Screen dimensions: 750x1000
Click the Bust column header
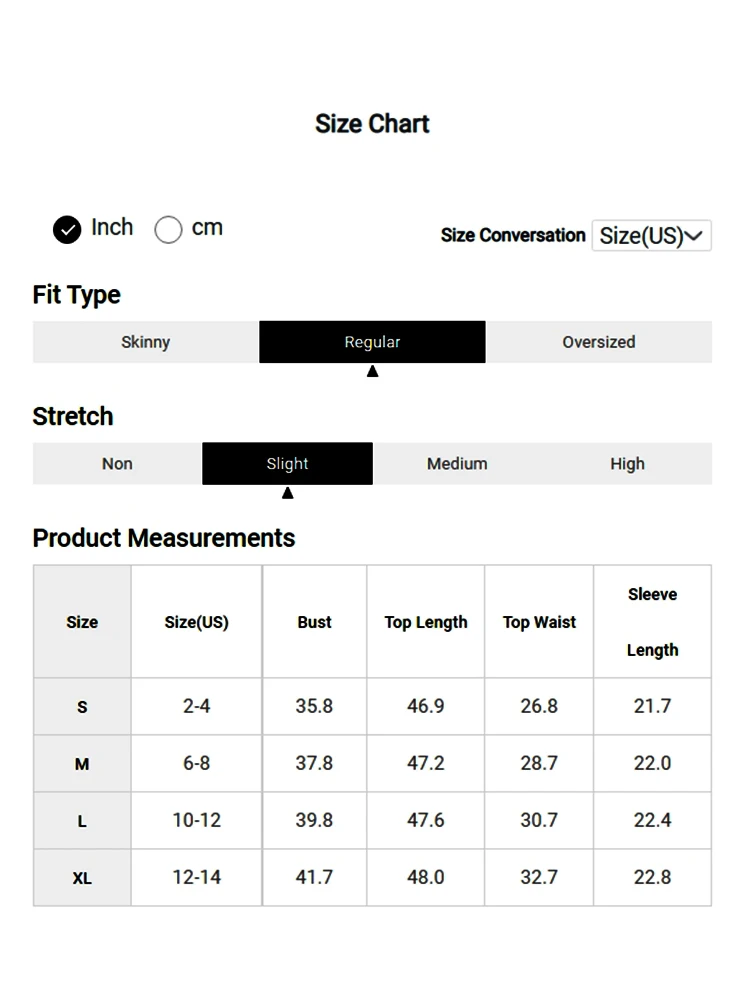pyautogui.click(x=314, y=622)
